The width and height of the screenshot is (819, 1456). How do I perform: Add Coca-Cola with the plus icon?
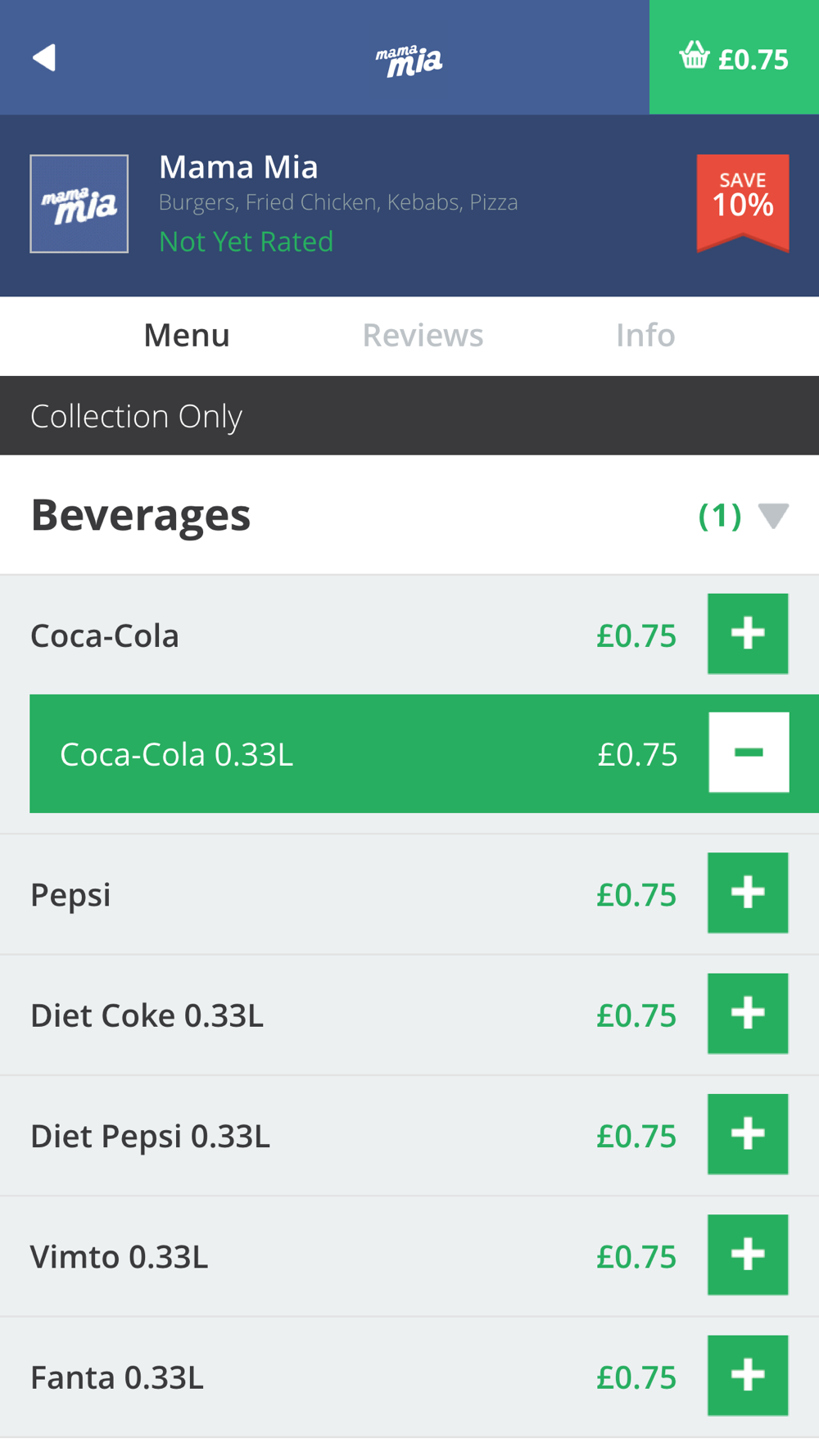click(x=748, y=634)
